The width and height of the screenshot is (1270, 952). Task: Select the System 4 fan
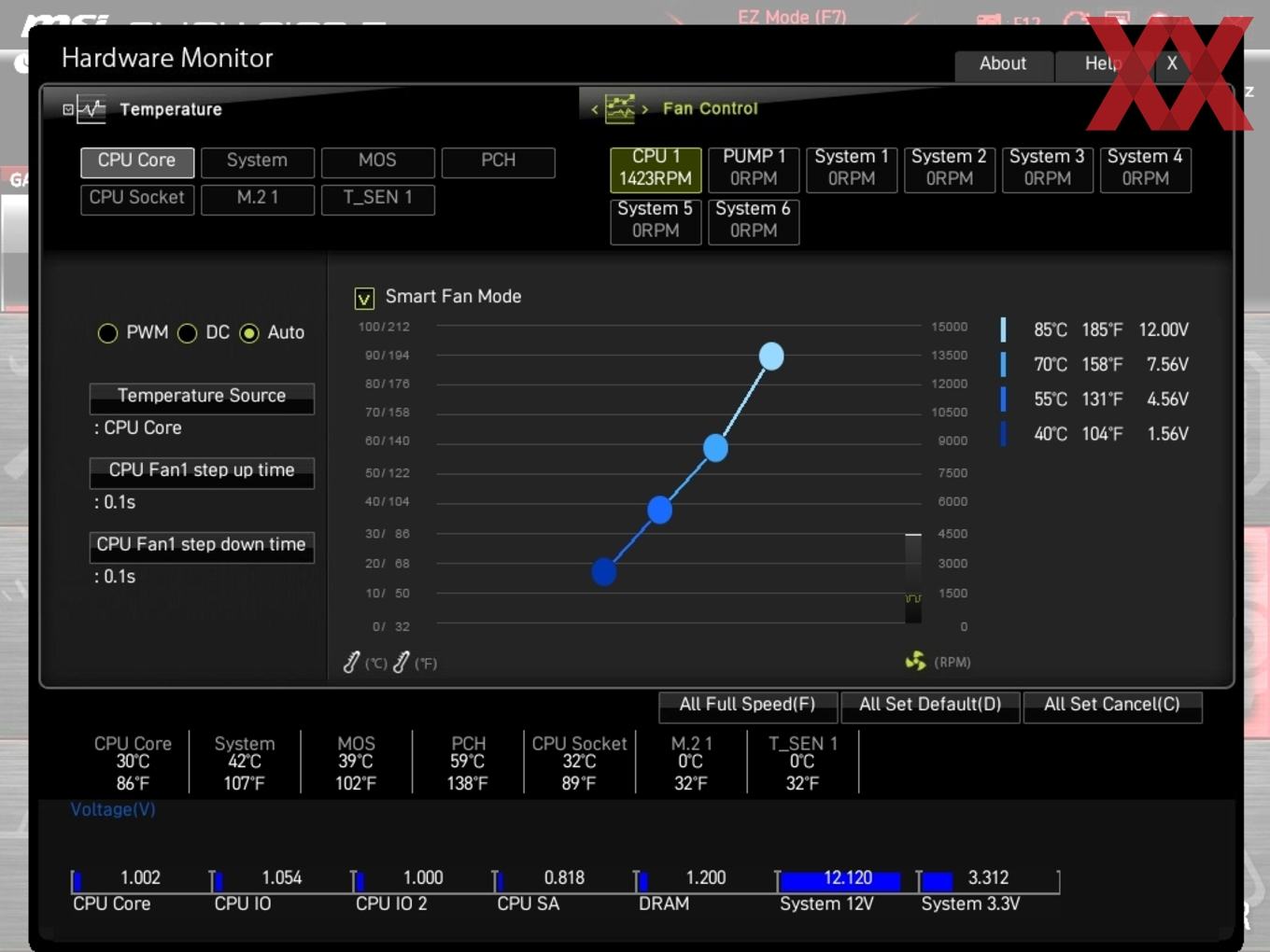coord(1146,169)
